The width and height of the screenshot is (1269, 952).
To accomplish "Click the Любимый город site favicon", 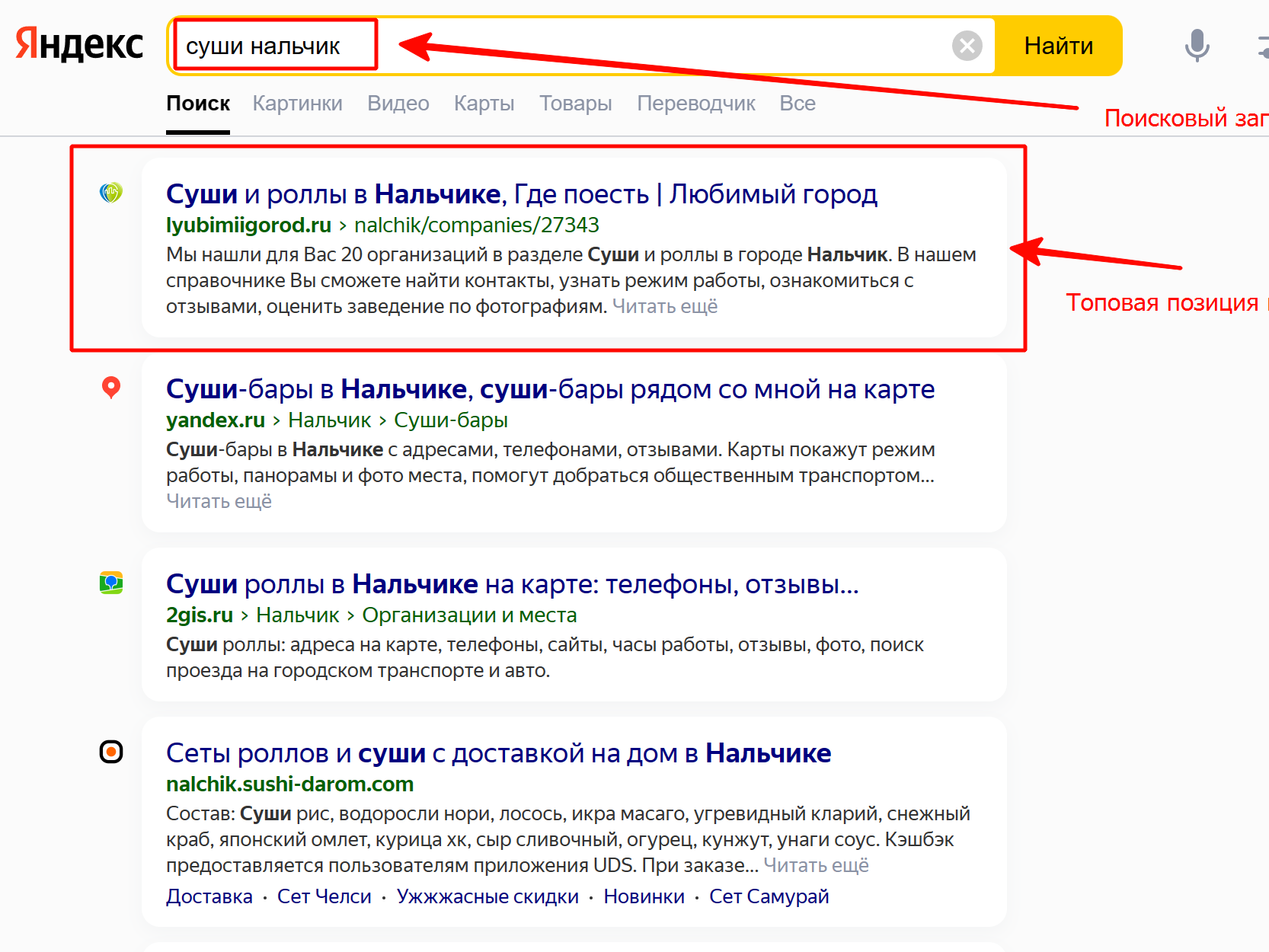I will [x=111, y=193].
